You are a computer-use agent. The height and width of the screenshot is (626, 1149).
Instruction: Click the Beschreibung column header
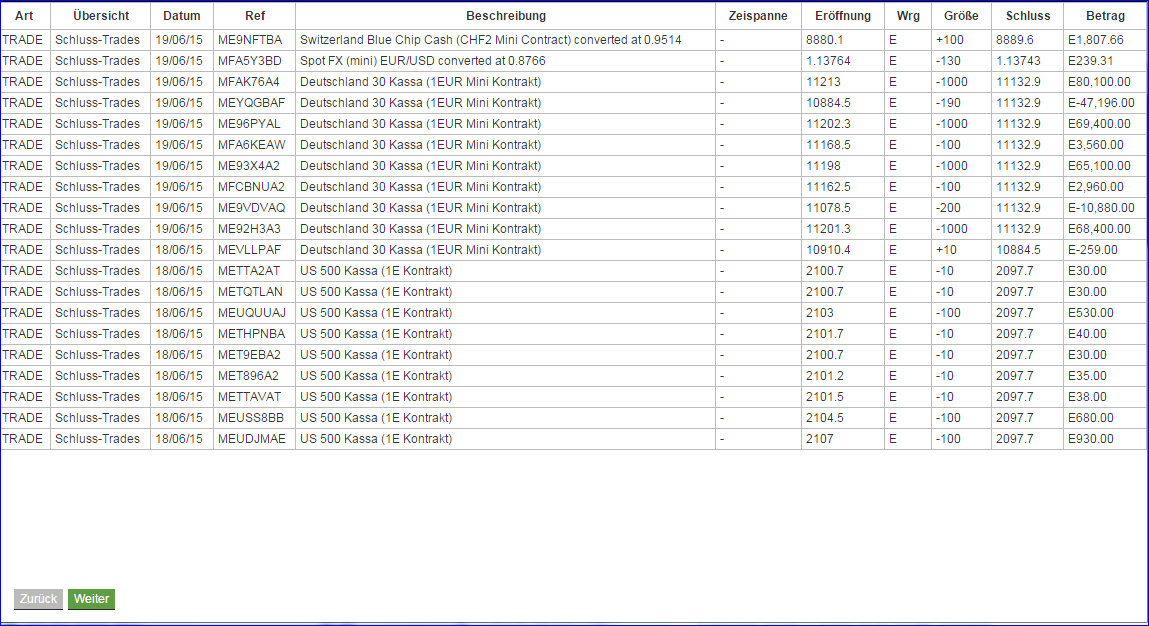[x=503, y=15]
